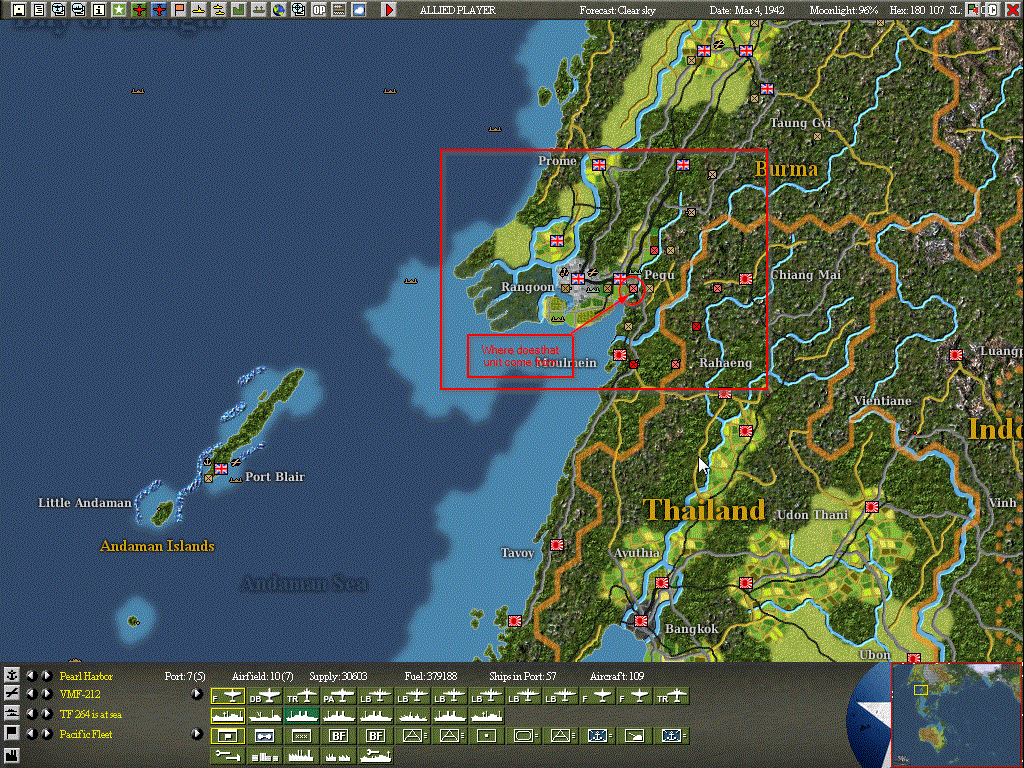The image size is (1024, 768).
Task: Click the Japanese flag at Ayuthia
Action: pyautogui.click(x=662, y=583)
